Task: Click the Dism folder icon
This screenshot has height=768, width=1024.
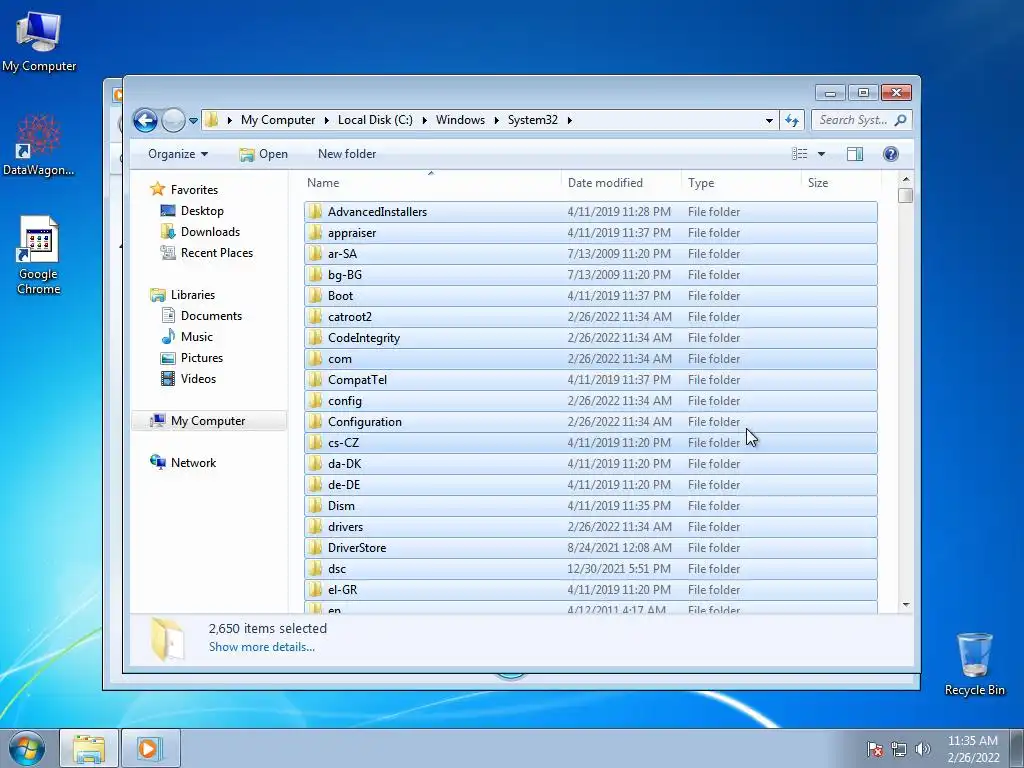Action: [x=315, y=505]
